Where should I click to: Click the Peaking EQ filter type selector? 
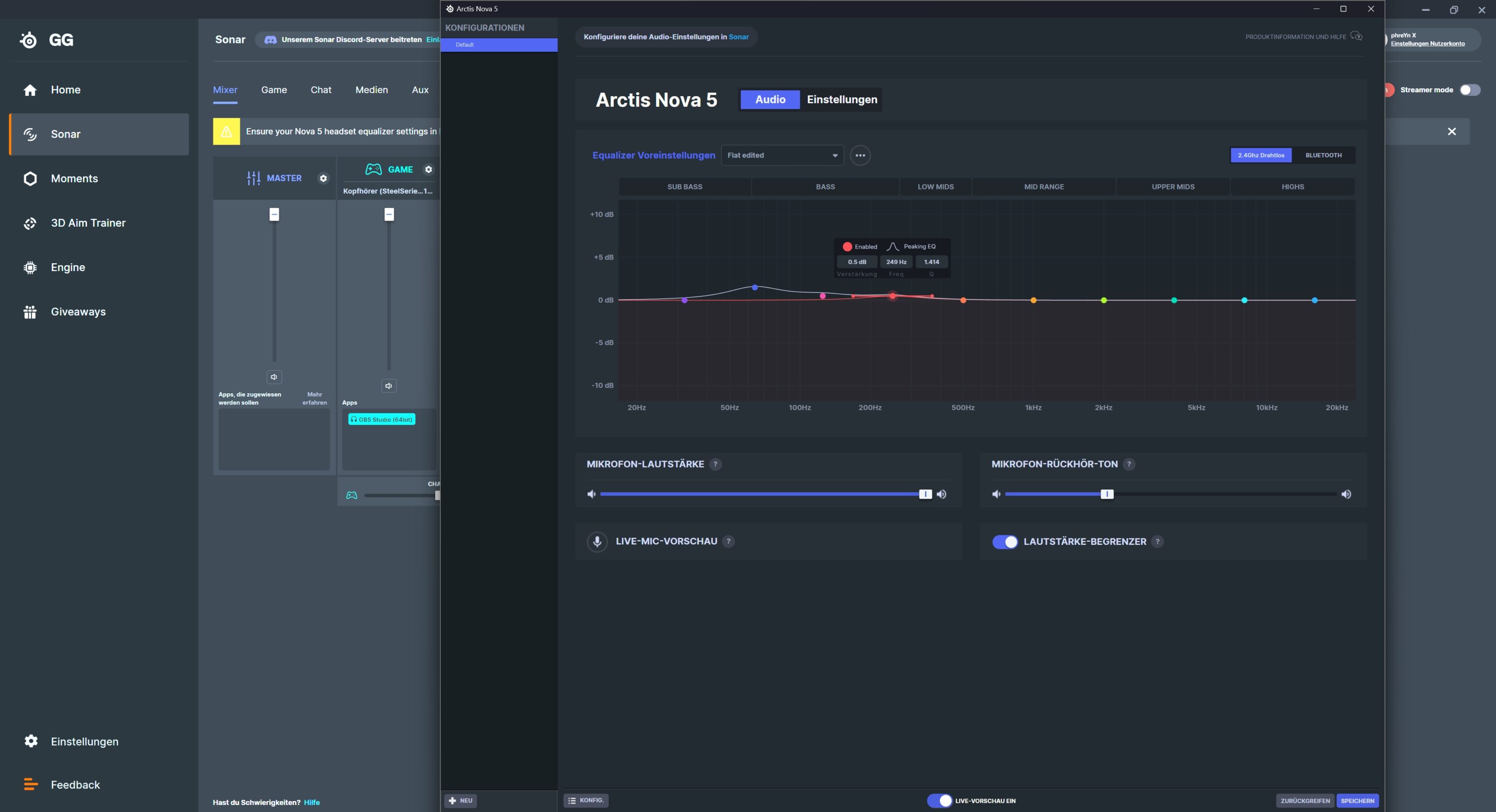(x=912, y=247)
